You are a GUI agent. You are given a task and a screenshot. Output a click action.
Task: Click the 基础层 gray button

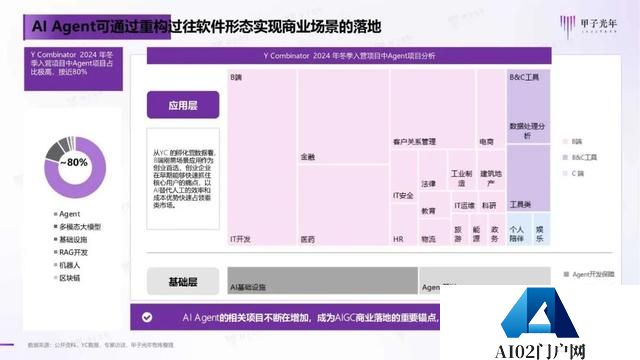[x=183, y=281]
